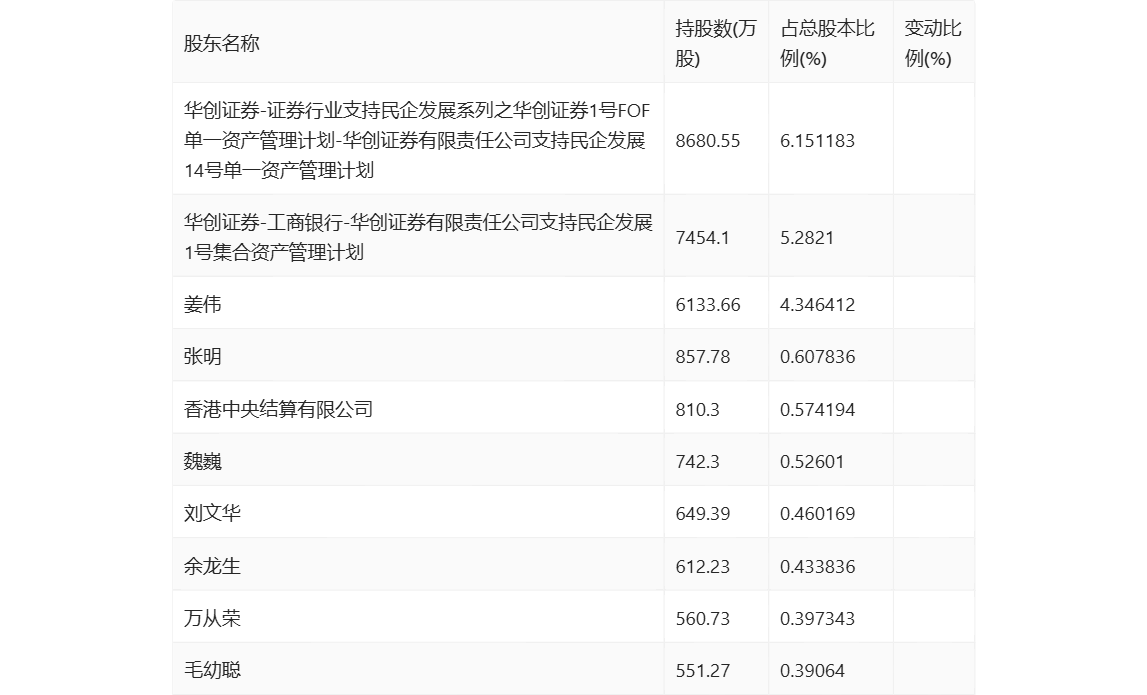Select the holding value 810.3

point(697,410)
